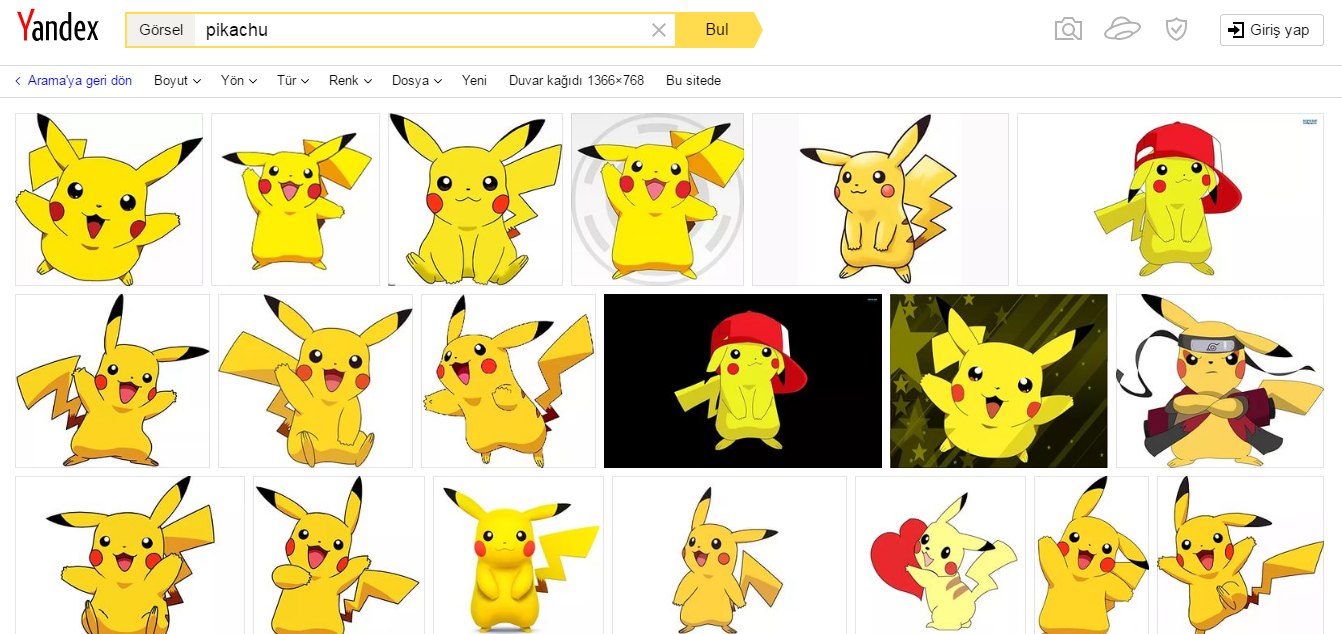Click the Yandex logo
The height and width of the screenshot is (634, 1342).
coord(58,27)
